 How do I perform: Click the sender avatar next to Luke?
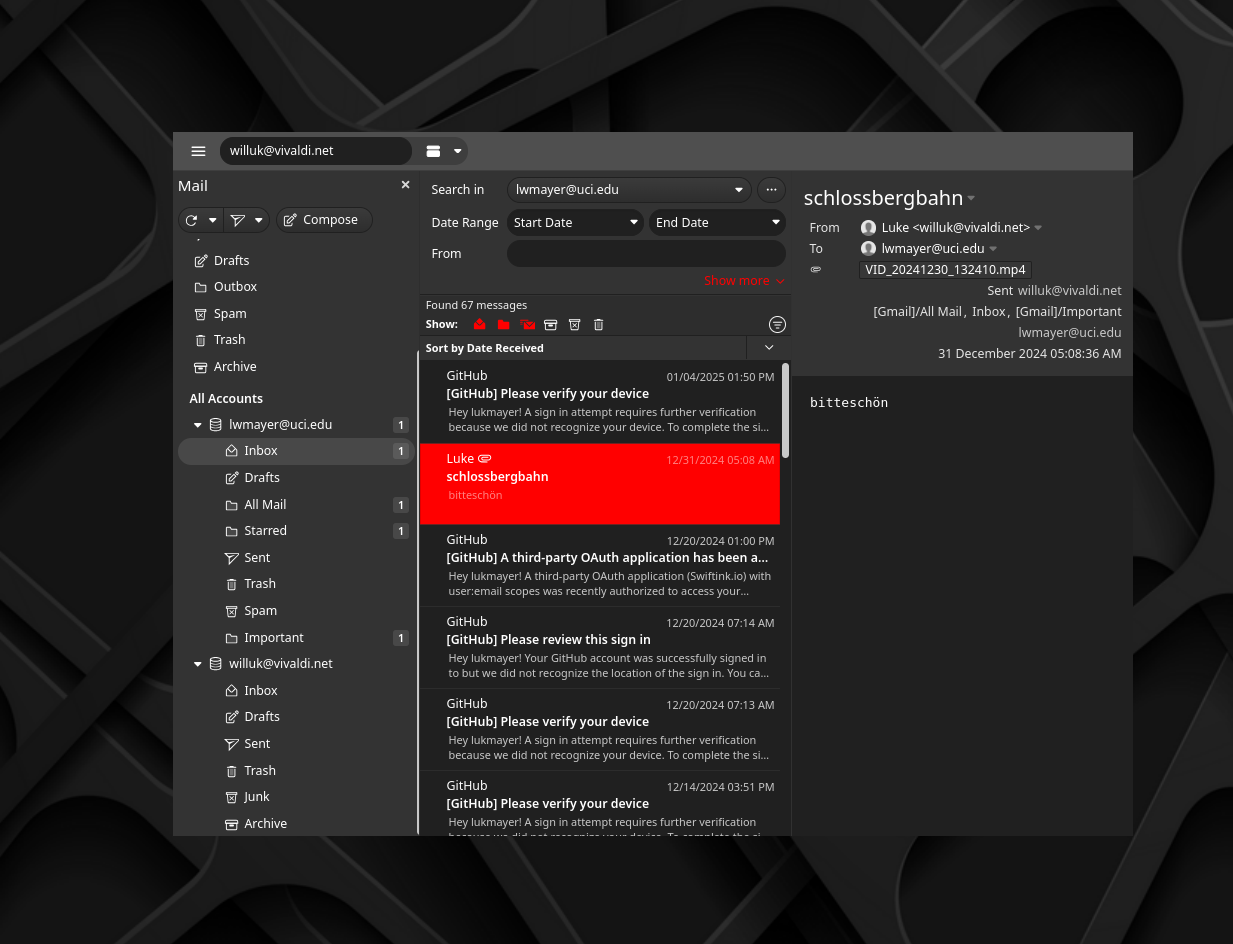868,228
